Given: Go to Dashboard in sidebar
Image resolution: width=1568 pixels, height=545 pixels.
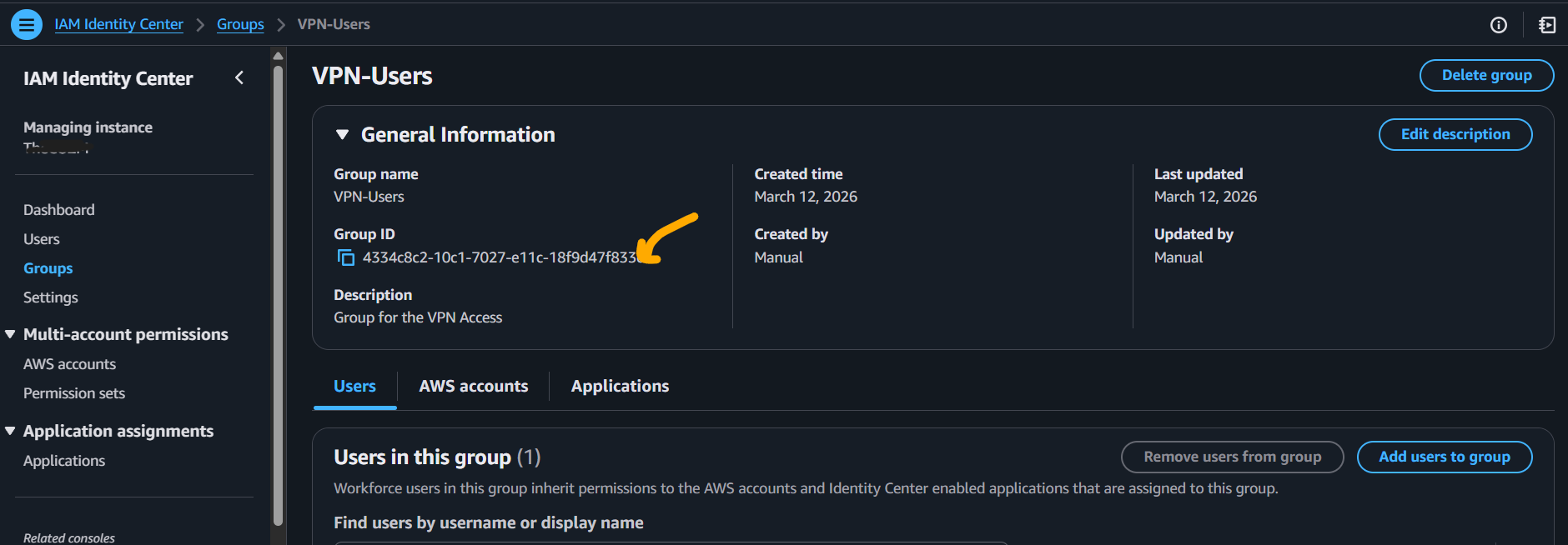Looking at the screenshot, I should 59,210.
